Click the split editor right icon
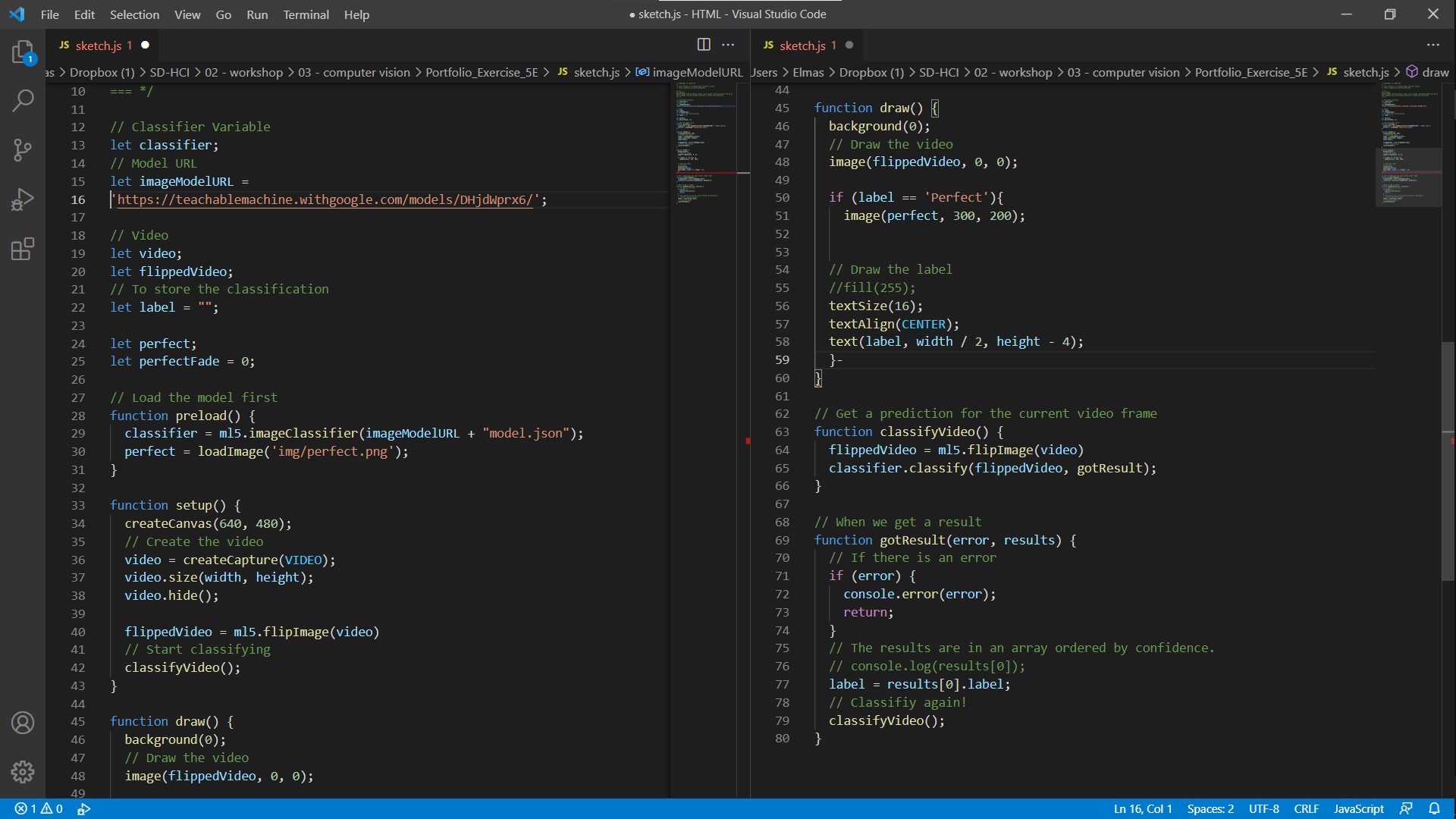 coord(704,45)
